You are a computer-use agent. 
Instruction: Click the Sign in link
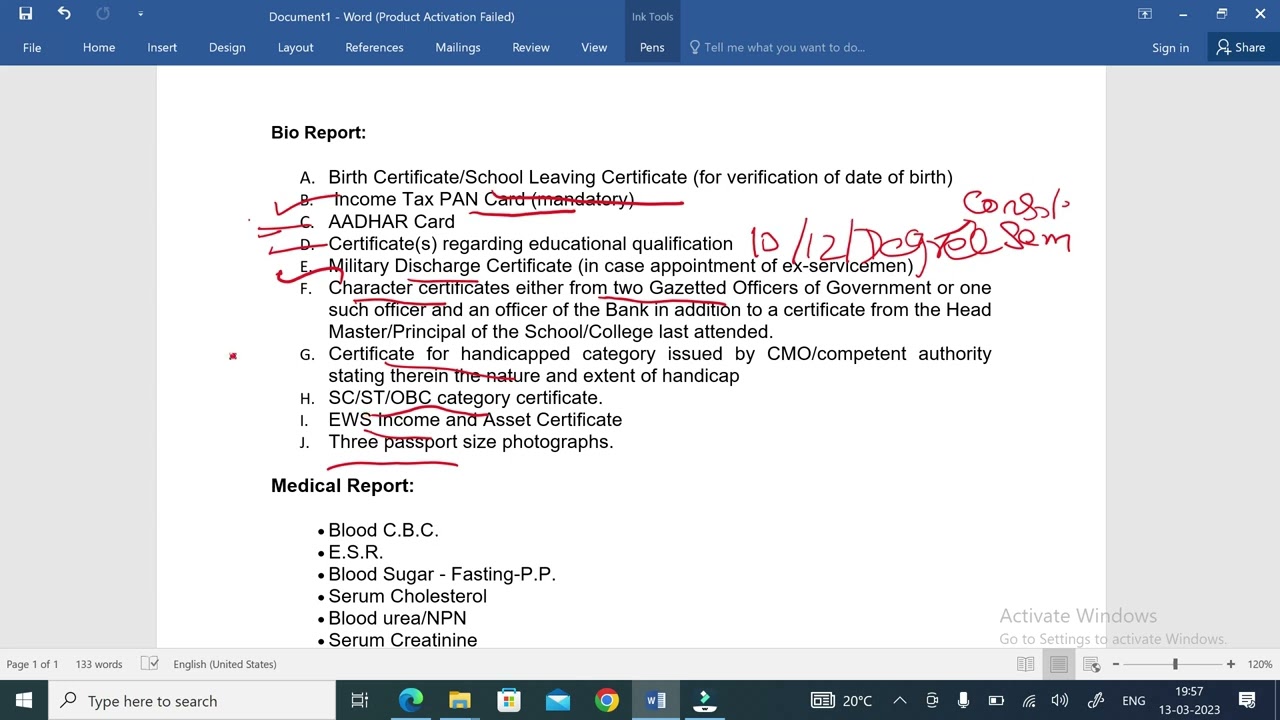pos(1170,47)
